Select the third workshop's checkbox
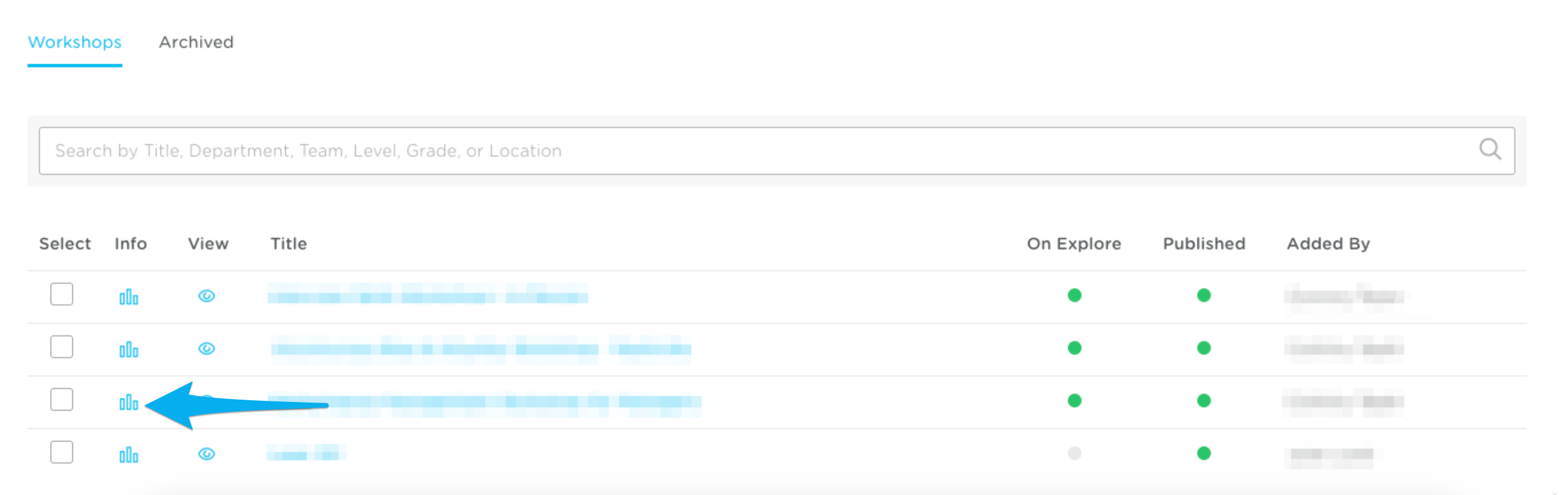 click(61, 400)
